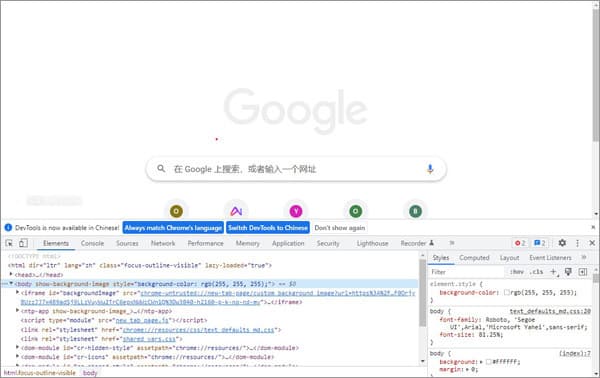Click Don't show again
Image resolution: width=600 pixels, height=378 pixels.
tap(340, 228)
